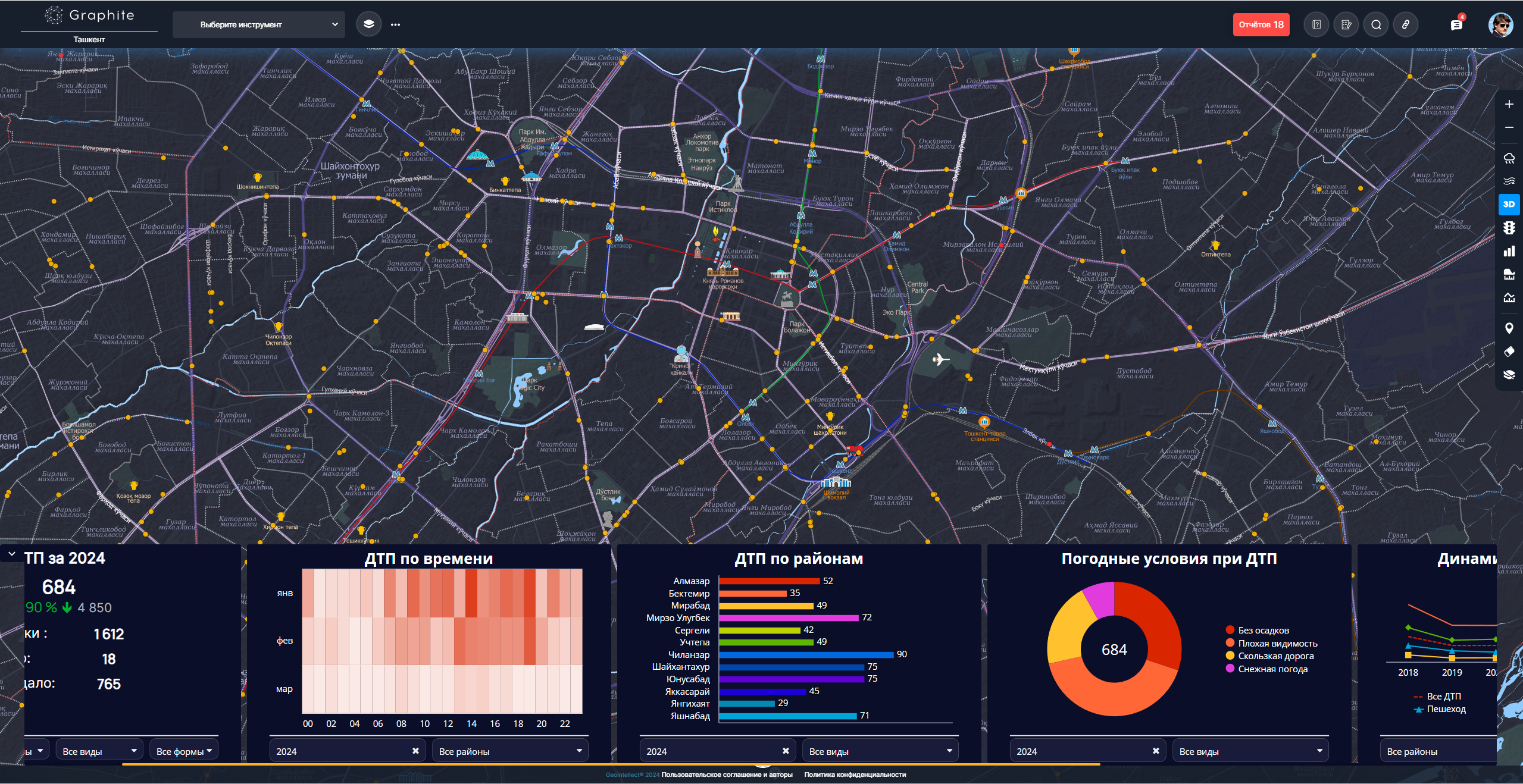Click the 'янв' heatmap row label
The height and width of the screenshot is (784, 1523).
pyautogui.click(x=285, y=593)
